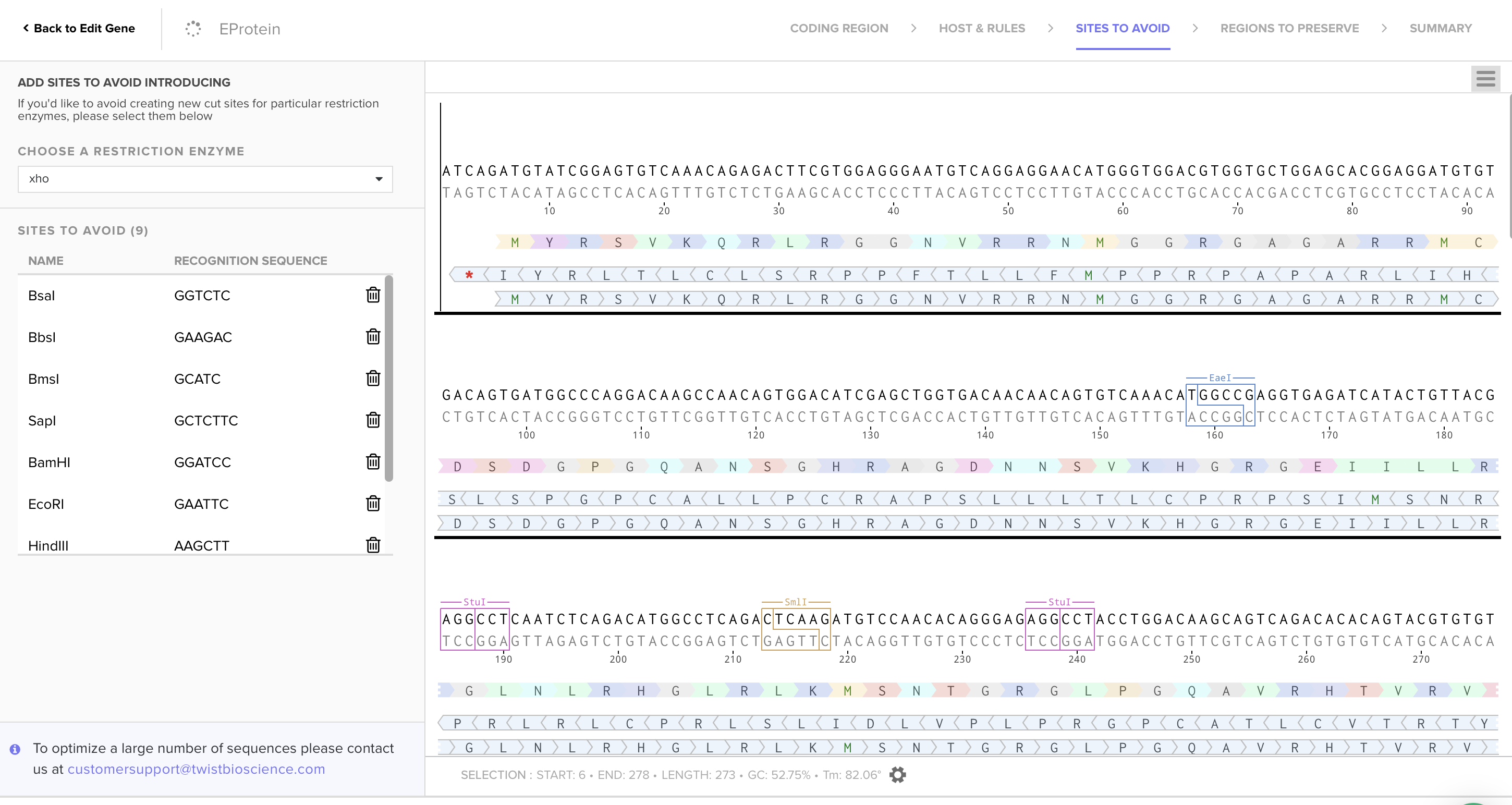Jump to the Summary step

coord(1440,28)
